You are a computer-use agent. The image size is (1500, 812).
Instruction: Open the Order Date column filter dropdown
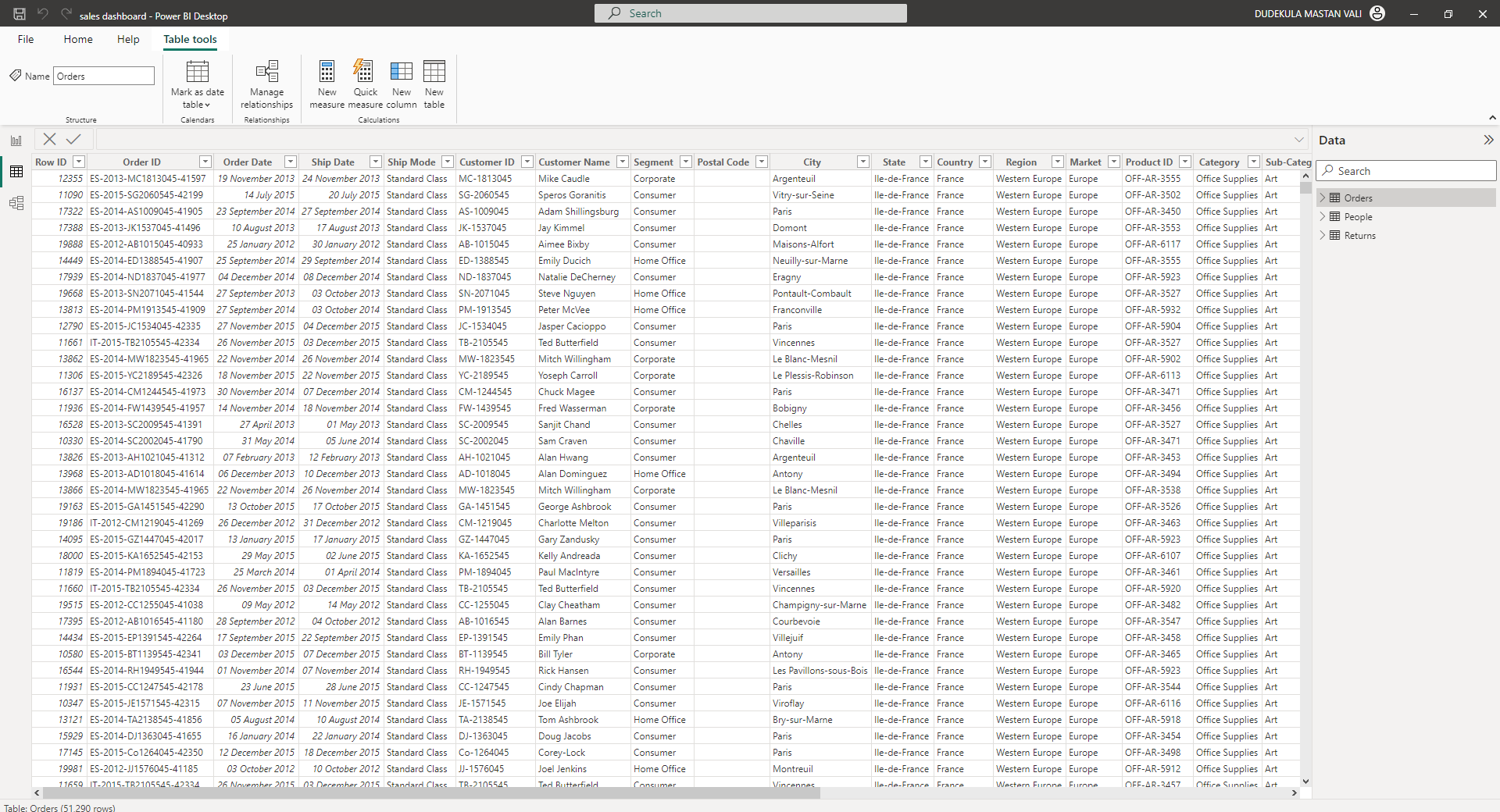(291, 162)
